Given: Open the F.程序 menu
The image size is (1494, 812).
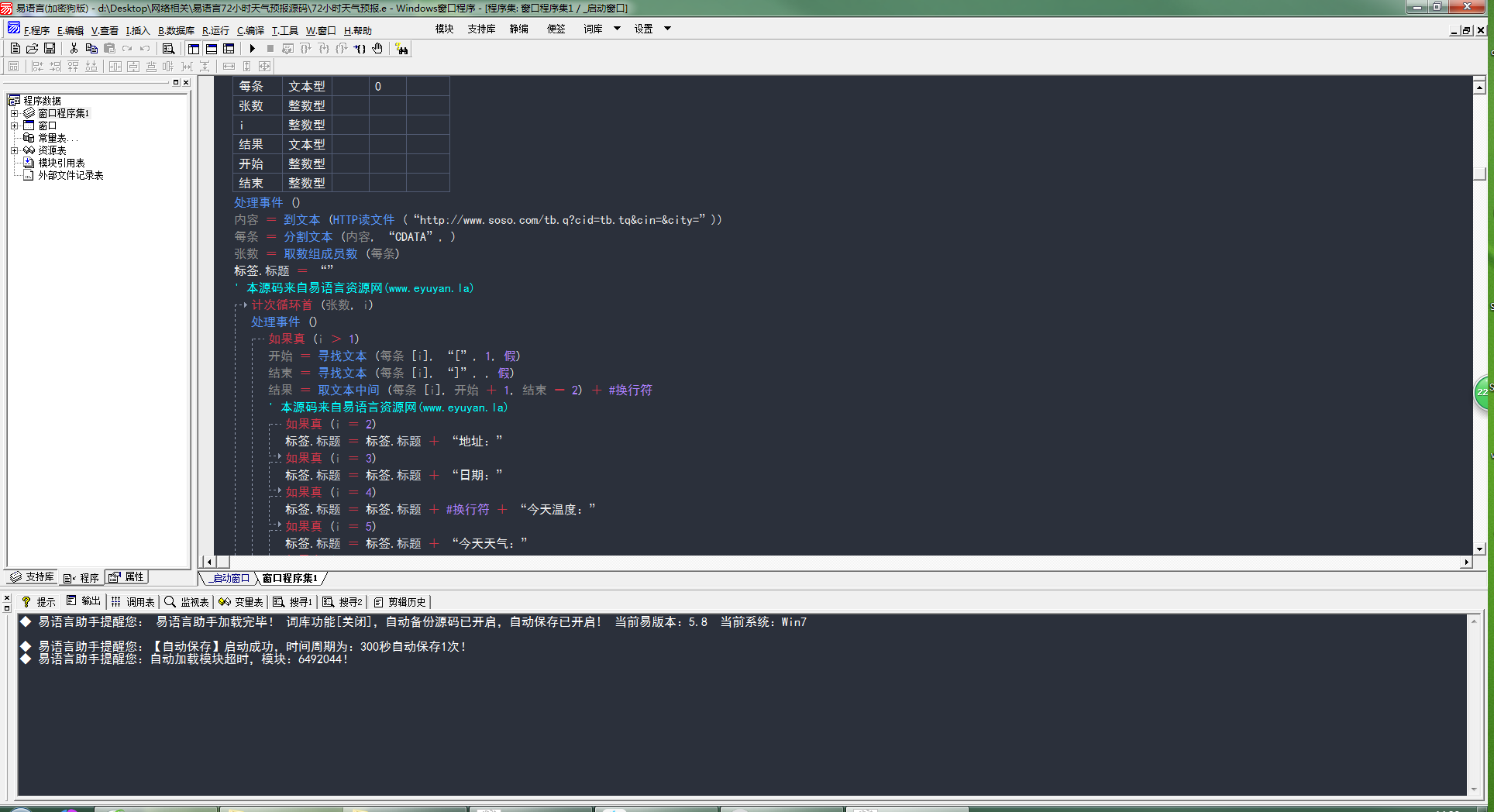Looking at the screenshot, I should (x=36, y=30).
